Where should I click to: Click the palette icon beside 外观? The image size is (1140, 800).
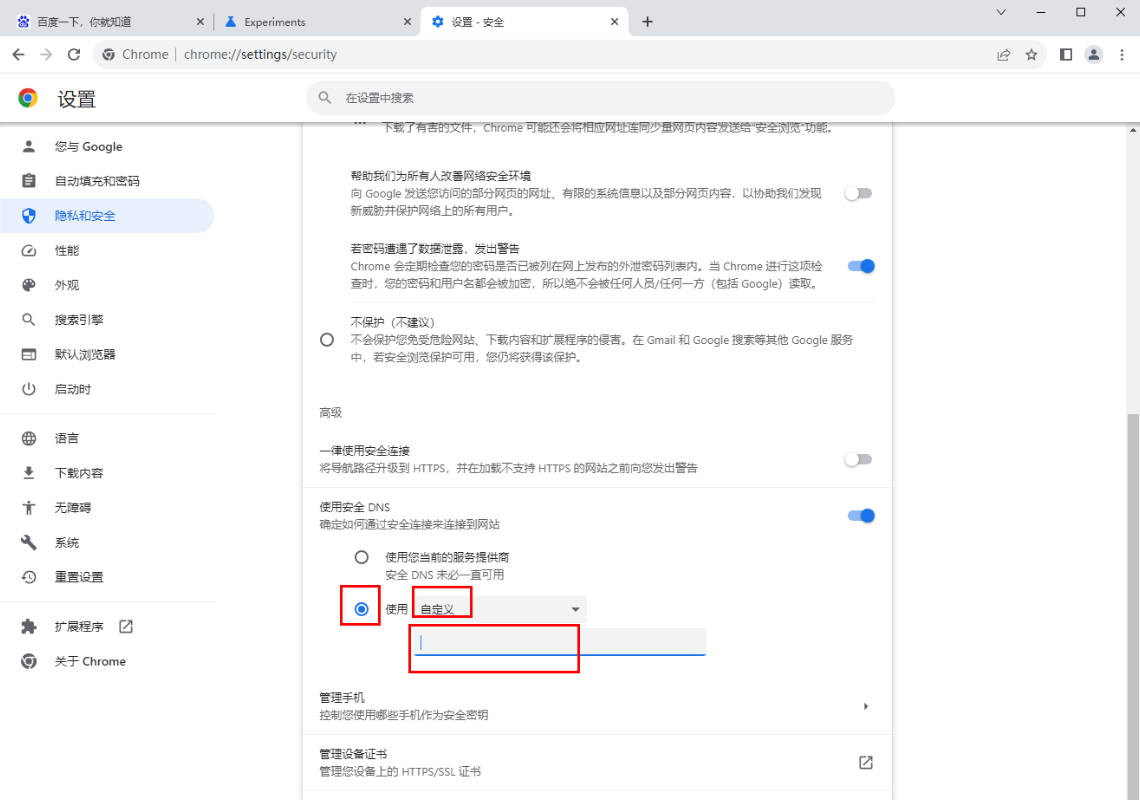click(28, 285)
